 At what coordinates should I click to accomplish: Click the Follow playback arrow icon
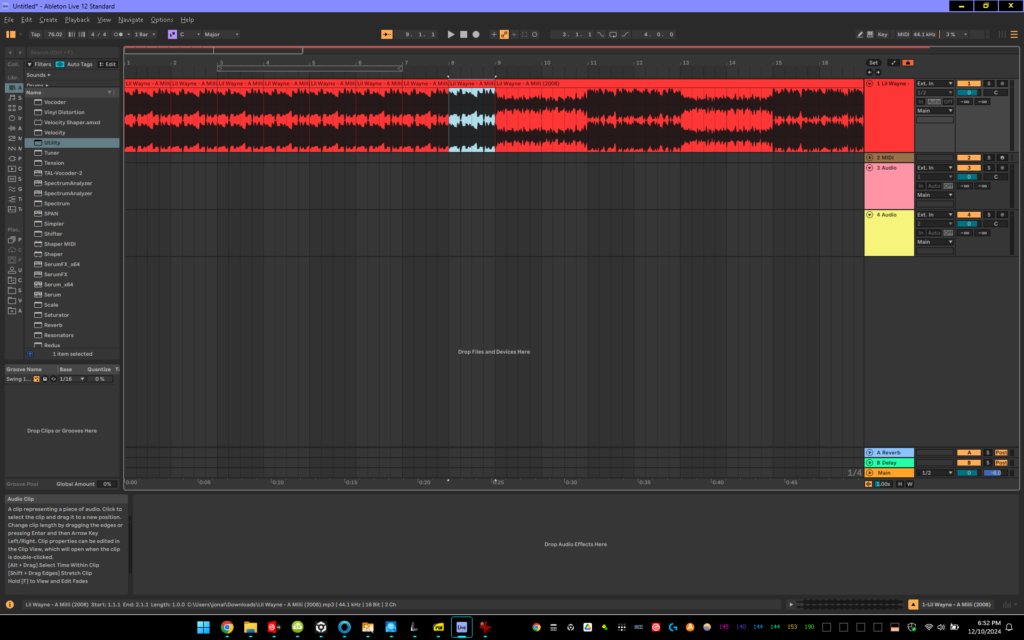point(515,34)
